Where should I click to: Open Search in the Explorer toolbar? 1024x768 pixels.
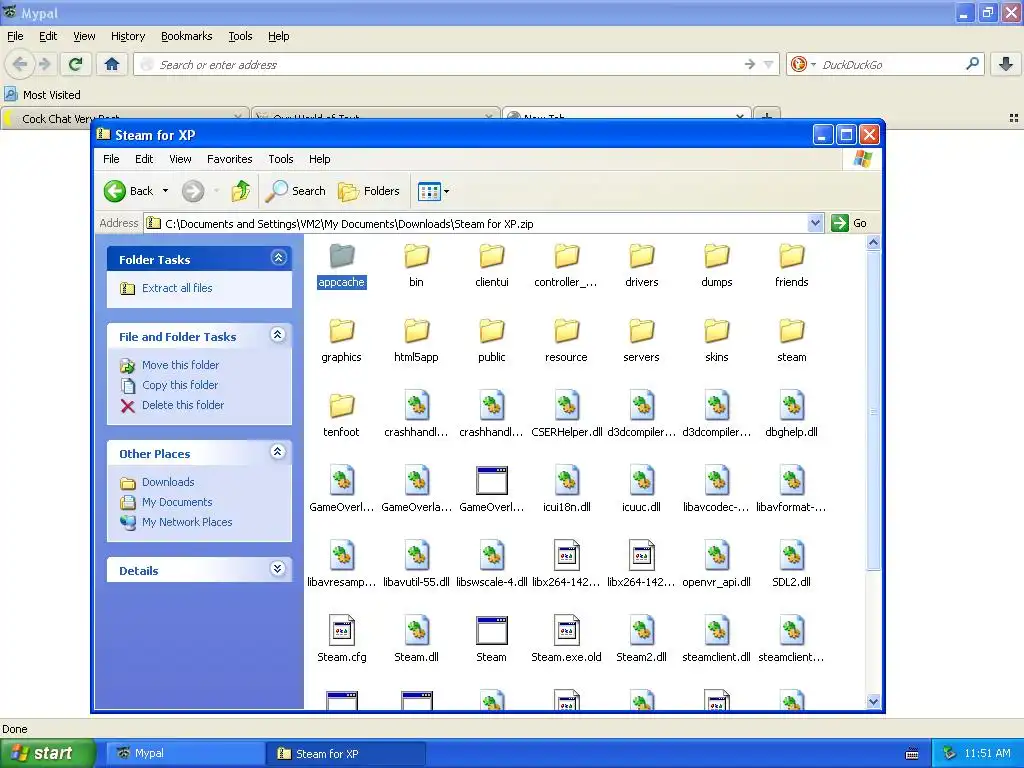[x=295, y=191]
